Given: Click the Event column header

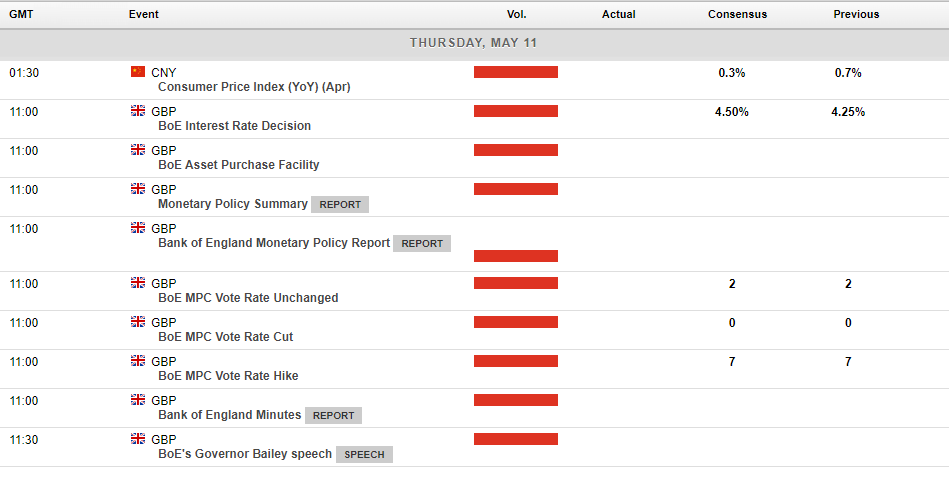Looking at the screenshot, I should point(143,14).
